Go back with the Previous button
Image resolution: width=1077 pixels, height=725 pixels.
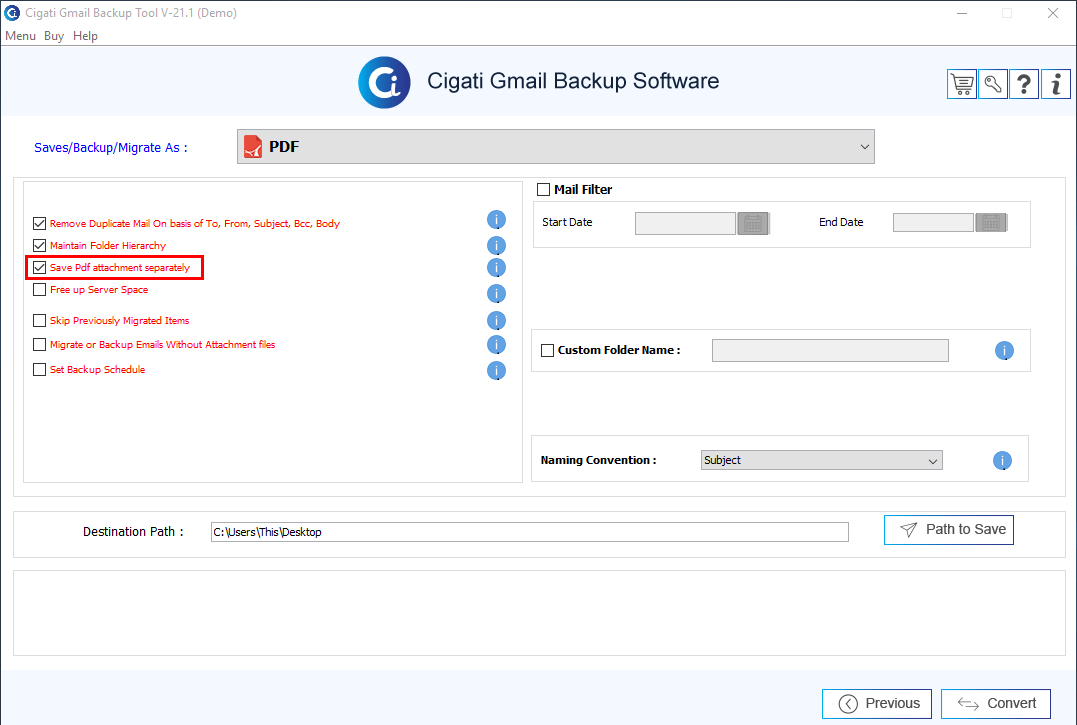pos(876,704)
